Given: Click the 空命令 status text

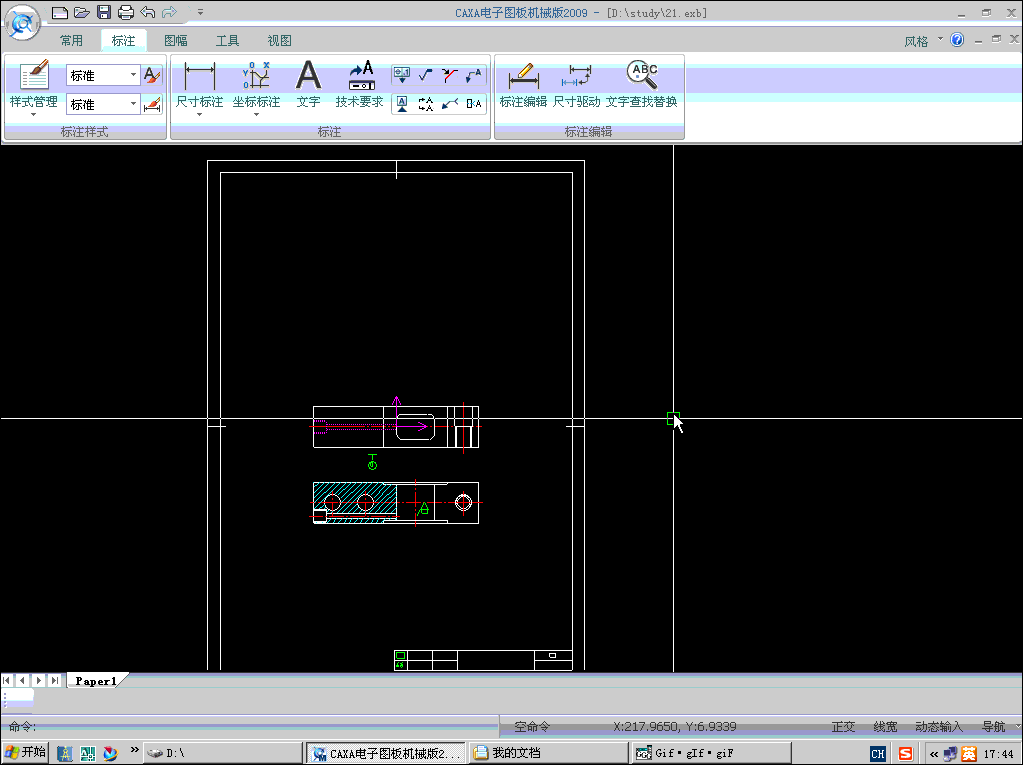Looking at the screenshot, I should 532,727.
